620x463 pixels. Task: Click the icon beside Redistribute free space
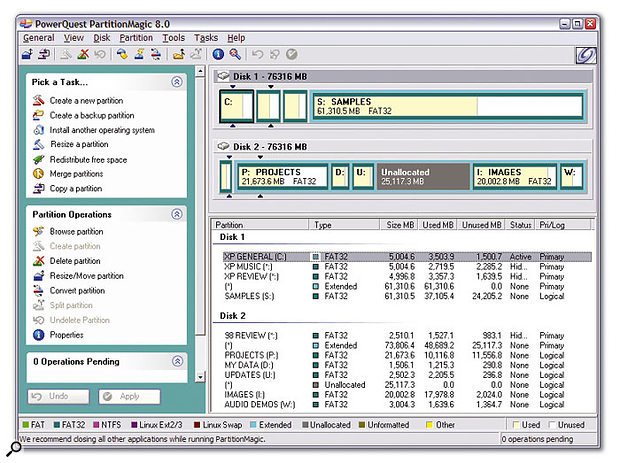click(38, 159)
